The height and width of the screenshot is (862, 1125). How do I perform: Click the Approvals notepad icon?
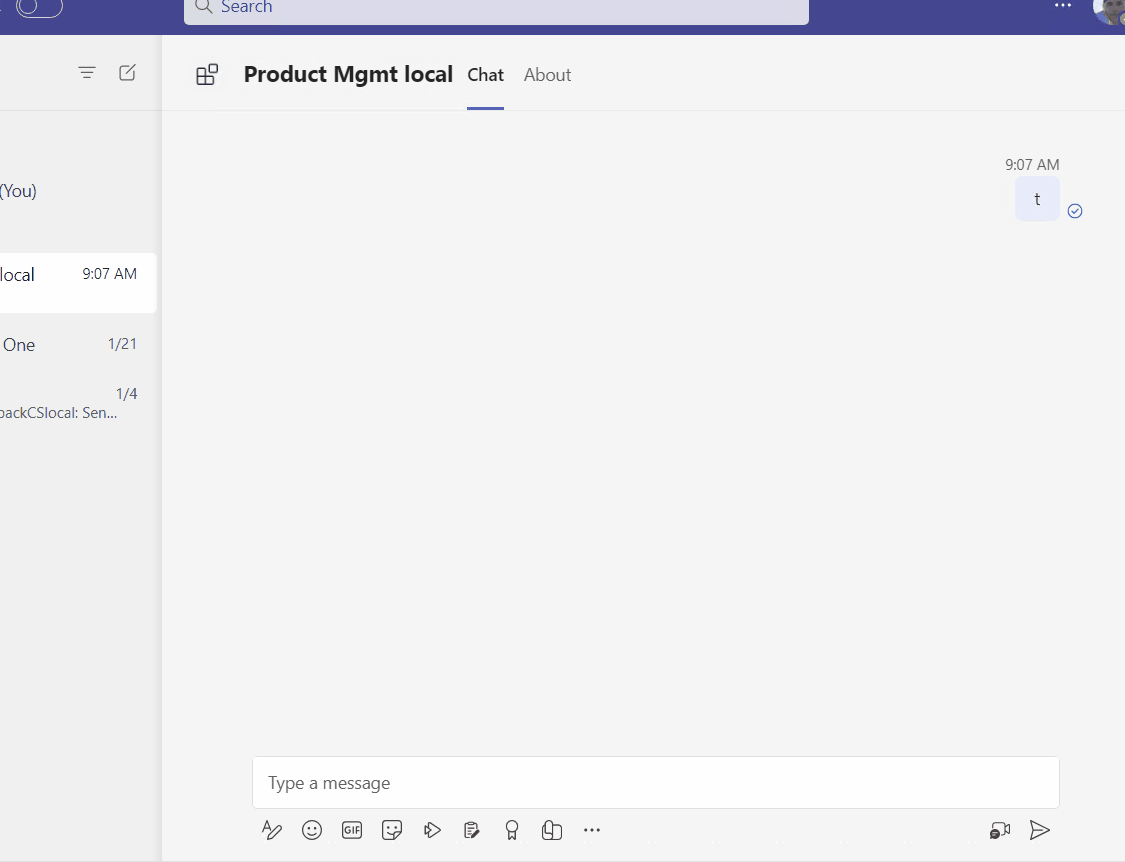(471, 830)
